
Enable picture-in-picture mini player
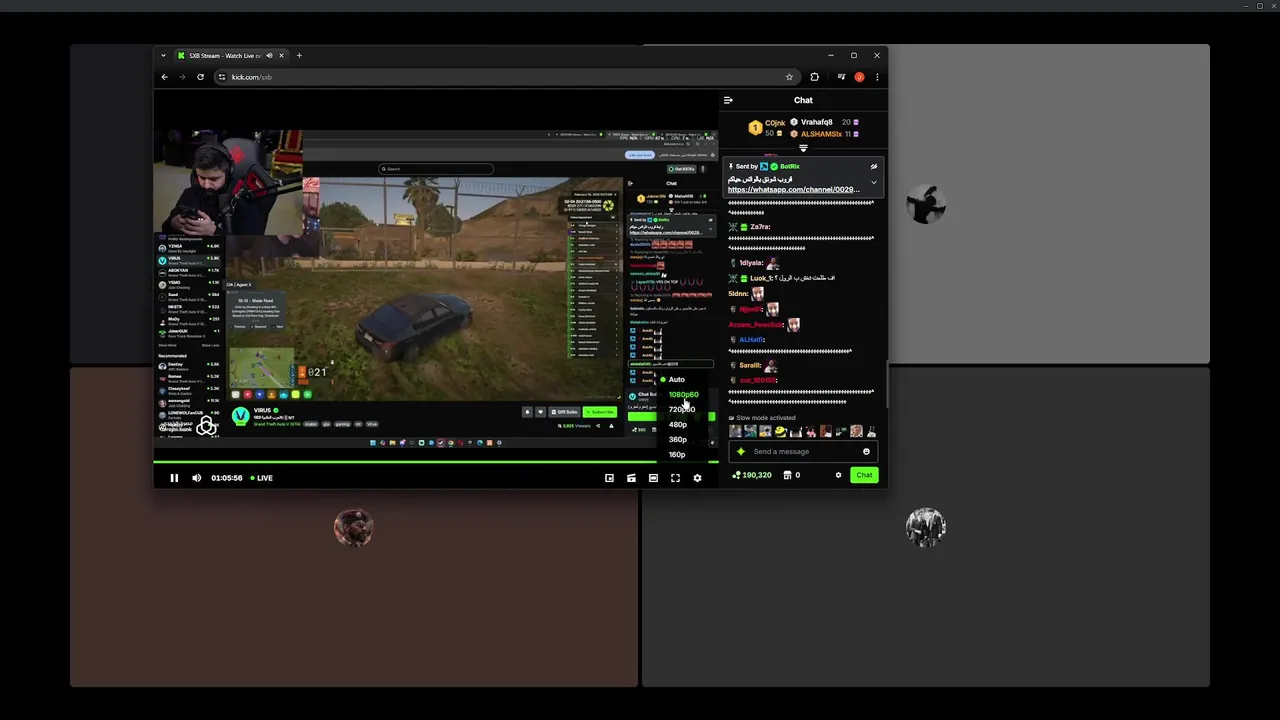(x=609, y=478)
